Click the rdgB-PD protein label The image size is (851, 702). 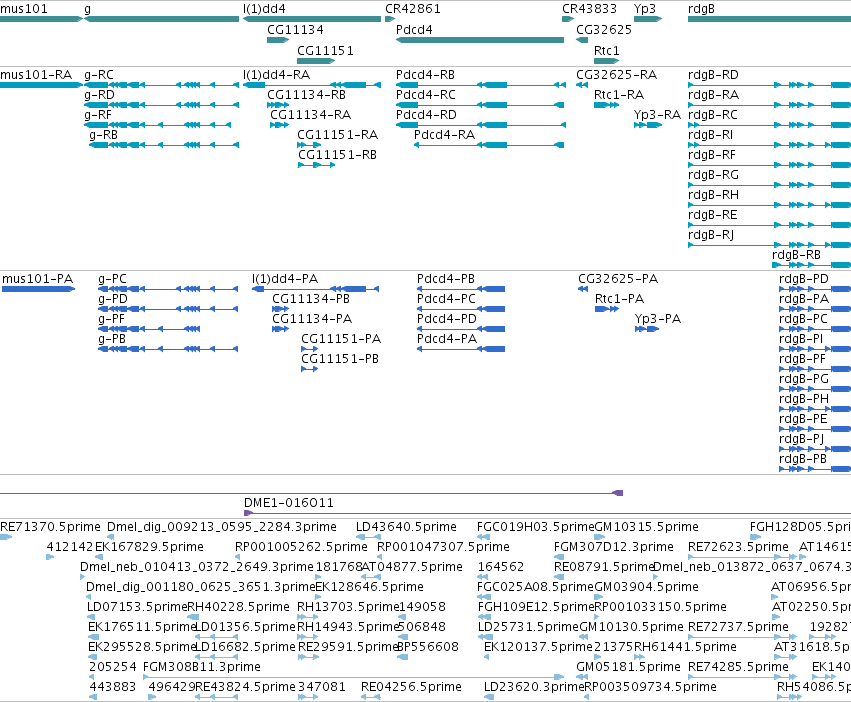pyautogui.click(x=804, y=279)
